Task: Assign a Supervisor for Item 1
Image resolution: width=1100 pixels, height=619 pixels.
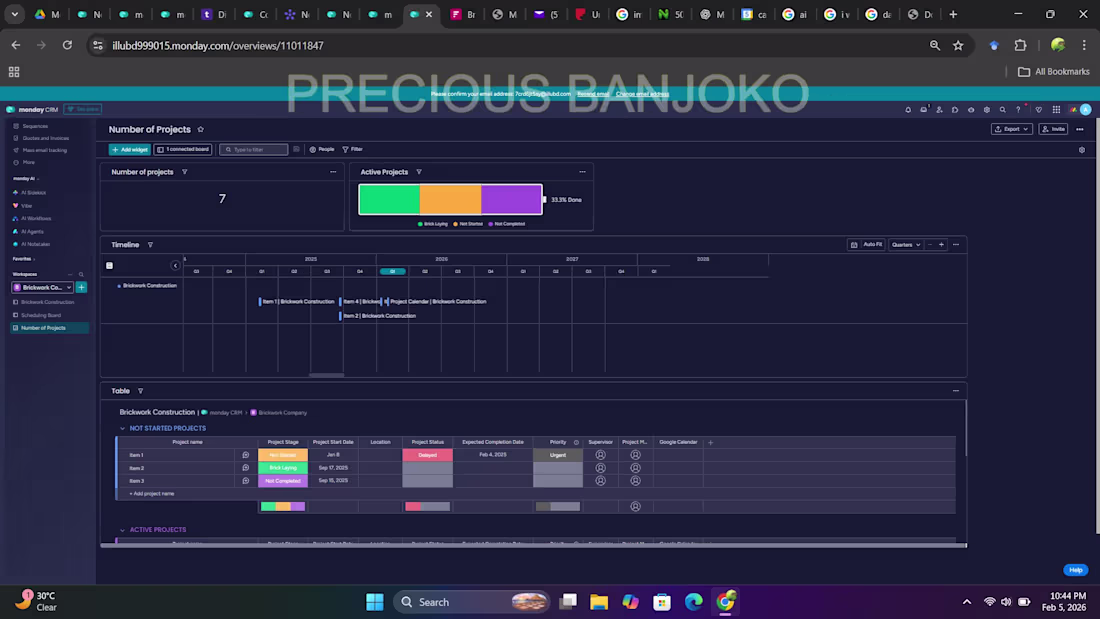Action: (x=601, y=455)
